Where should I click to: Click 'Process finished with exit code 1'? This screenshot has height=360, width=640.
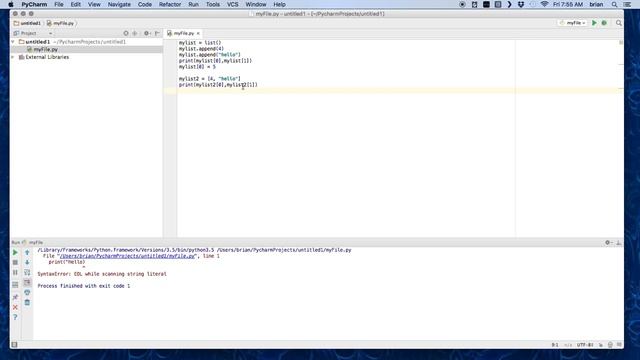click(x=84, y=286)
